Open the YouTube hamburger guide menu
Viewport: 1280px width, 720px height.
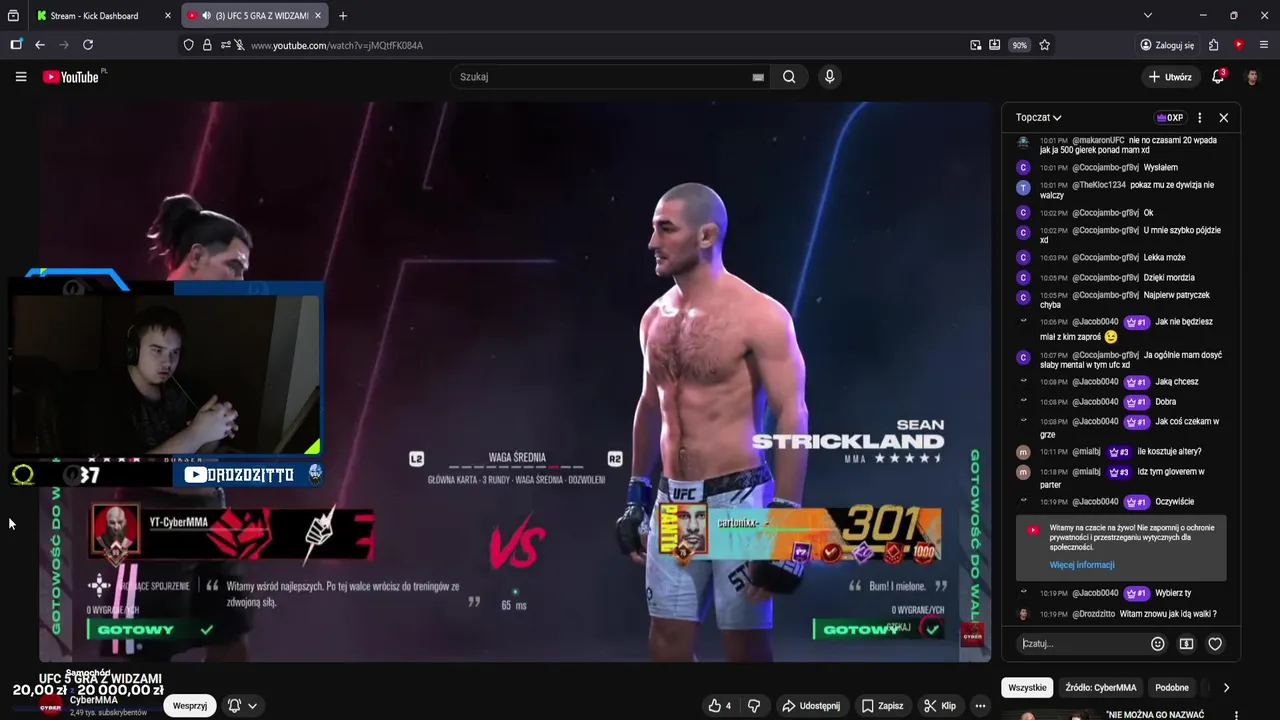coord(20,77)
